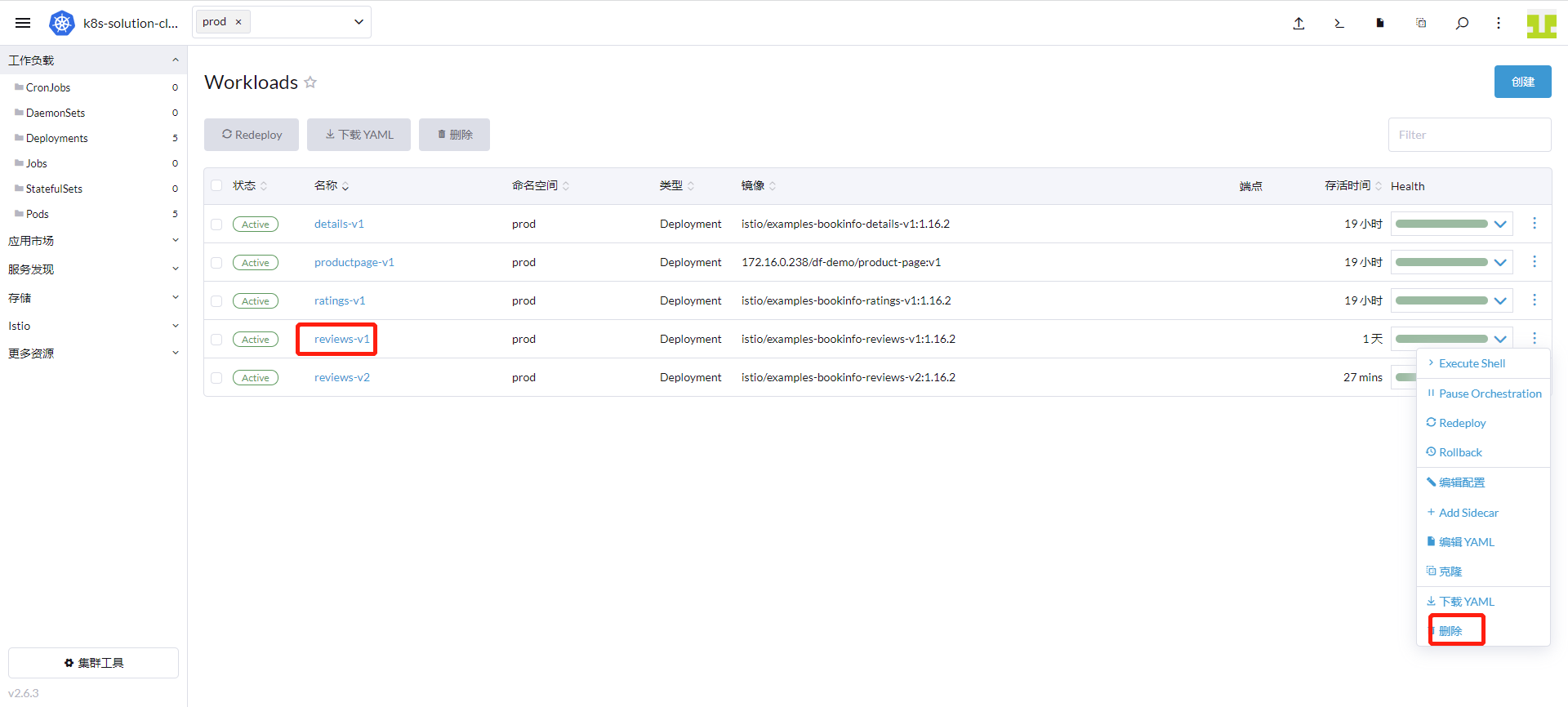1568x707 pixels.
Task: Open the resource search magnifier icon
Action: point(1462,23)
